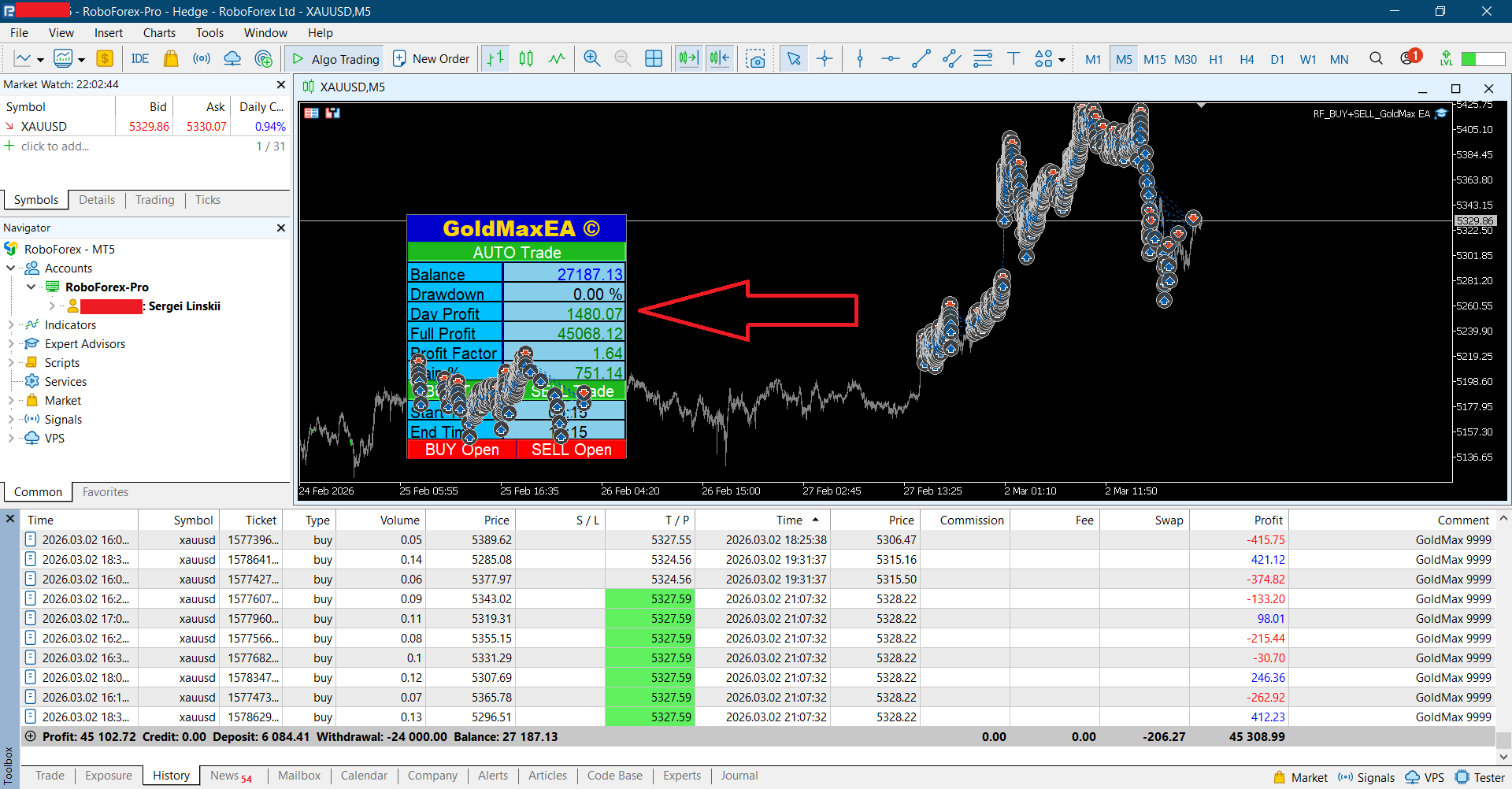Select the XAUUSD row in Market Watch
Image resolution: width=1512 pixels, height=789 pixels.
tap(145, 127)
